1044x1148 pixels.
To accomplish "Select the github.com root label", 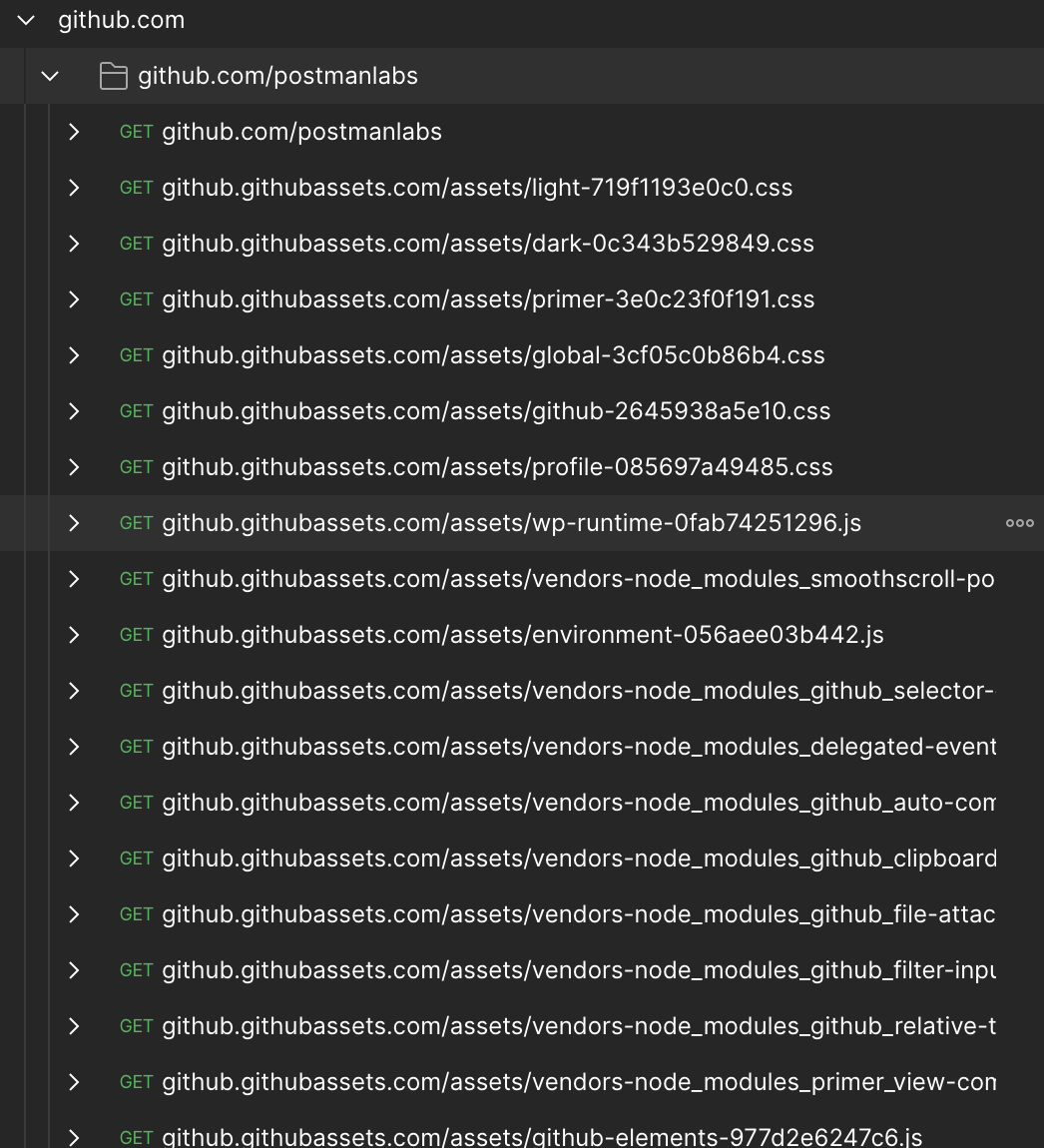I will click(x=122, y=21).
